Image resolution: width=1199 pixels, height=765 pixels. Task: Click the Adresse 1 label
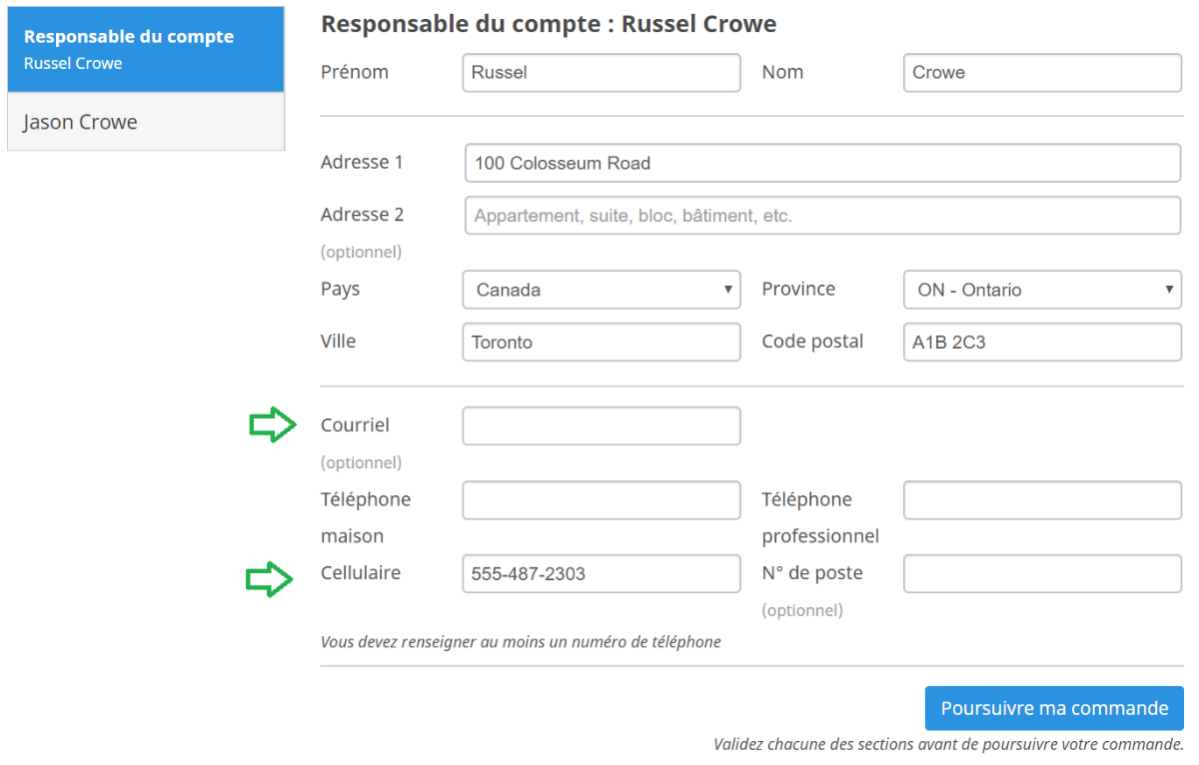click(362, 162)
